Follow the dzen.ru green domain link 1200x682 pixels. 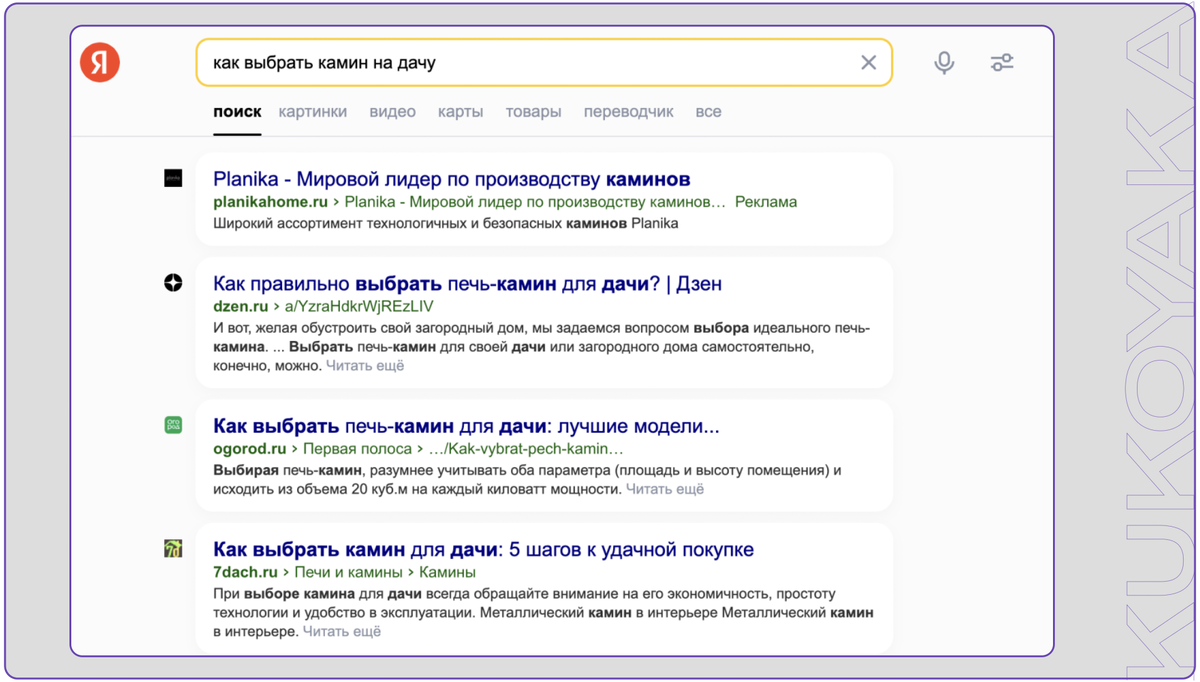tap(241, 306)
